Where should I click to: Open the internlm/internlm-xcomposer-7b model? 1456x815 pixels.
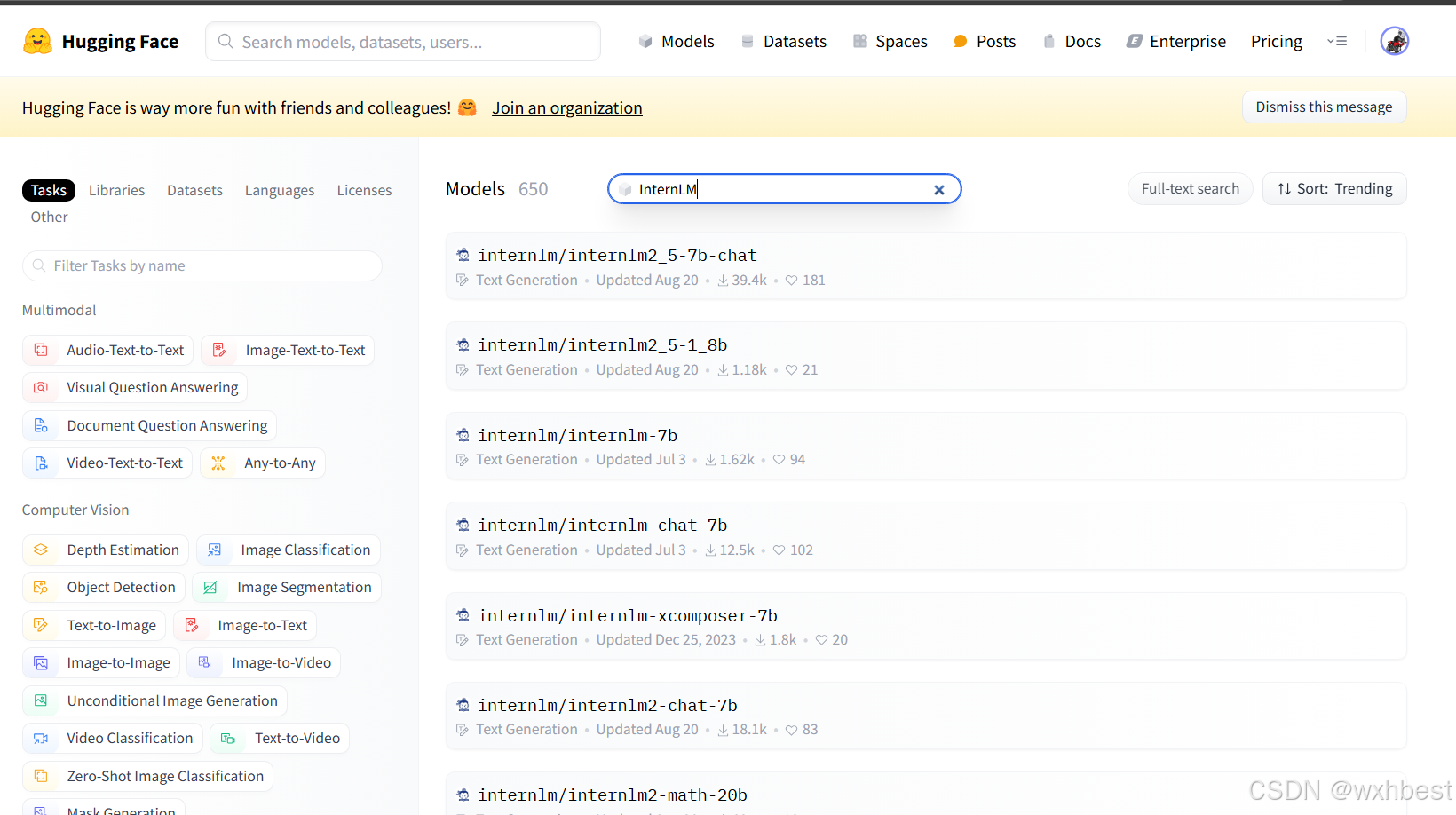[926, 627]
